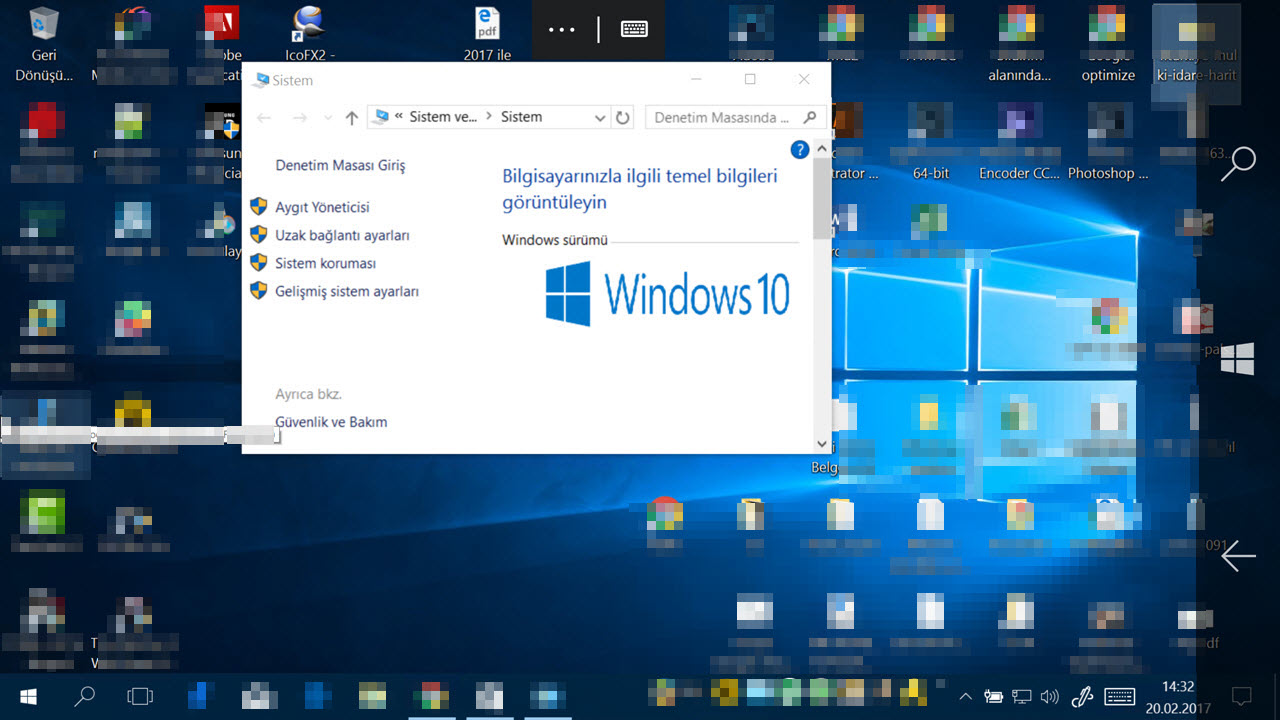Refresh the Sistem window address bar
Screen dimensions: 1280x720
tap(623, 117)
